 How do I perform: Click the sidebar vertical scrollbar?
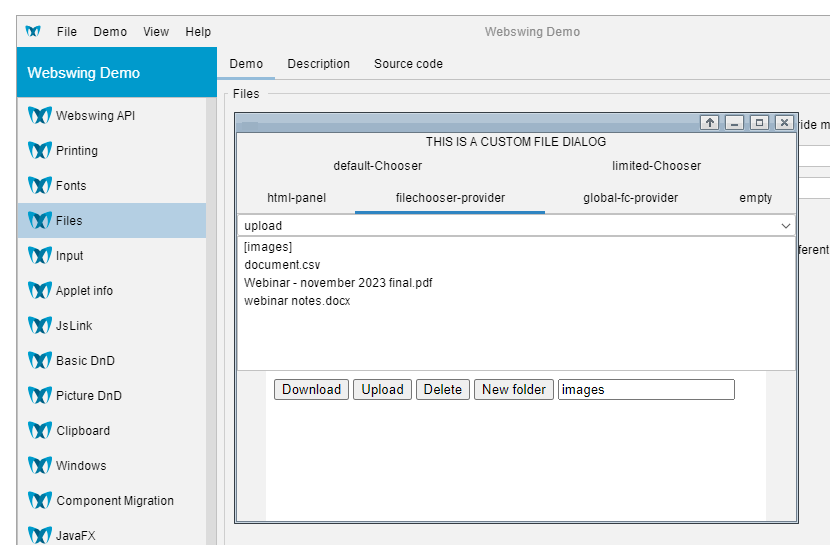click(211, 321)
